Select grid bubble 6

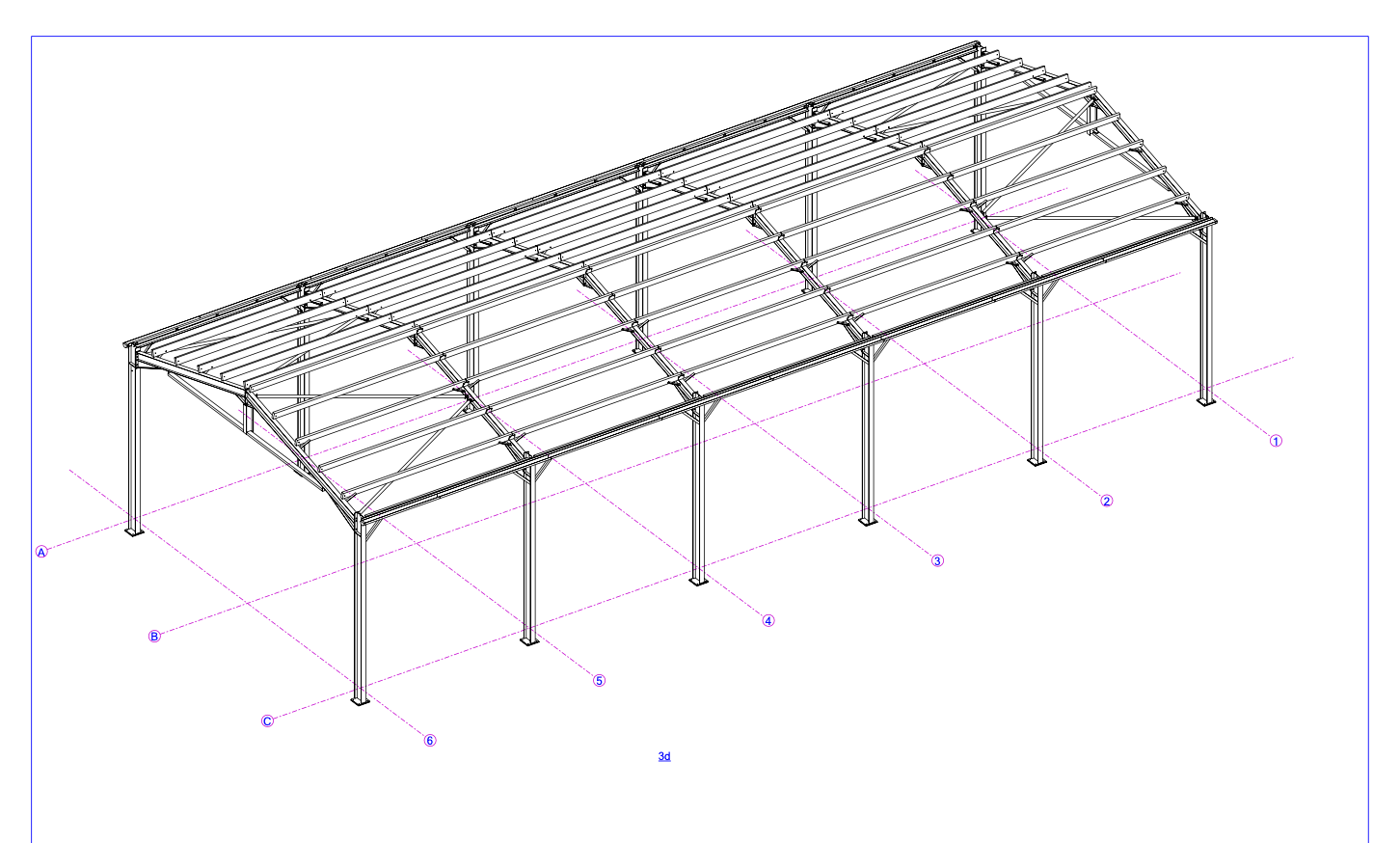point(431,739)
